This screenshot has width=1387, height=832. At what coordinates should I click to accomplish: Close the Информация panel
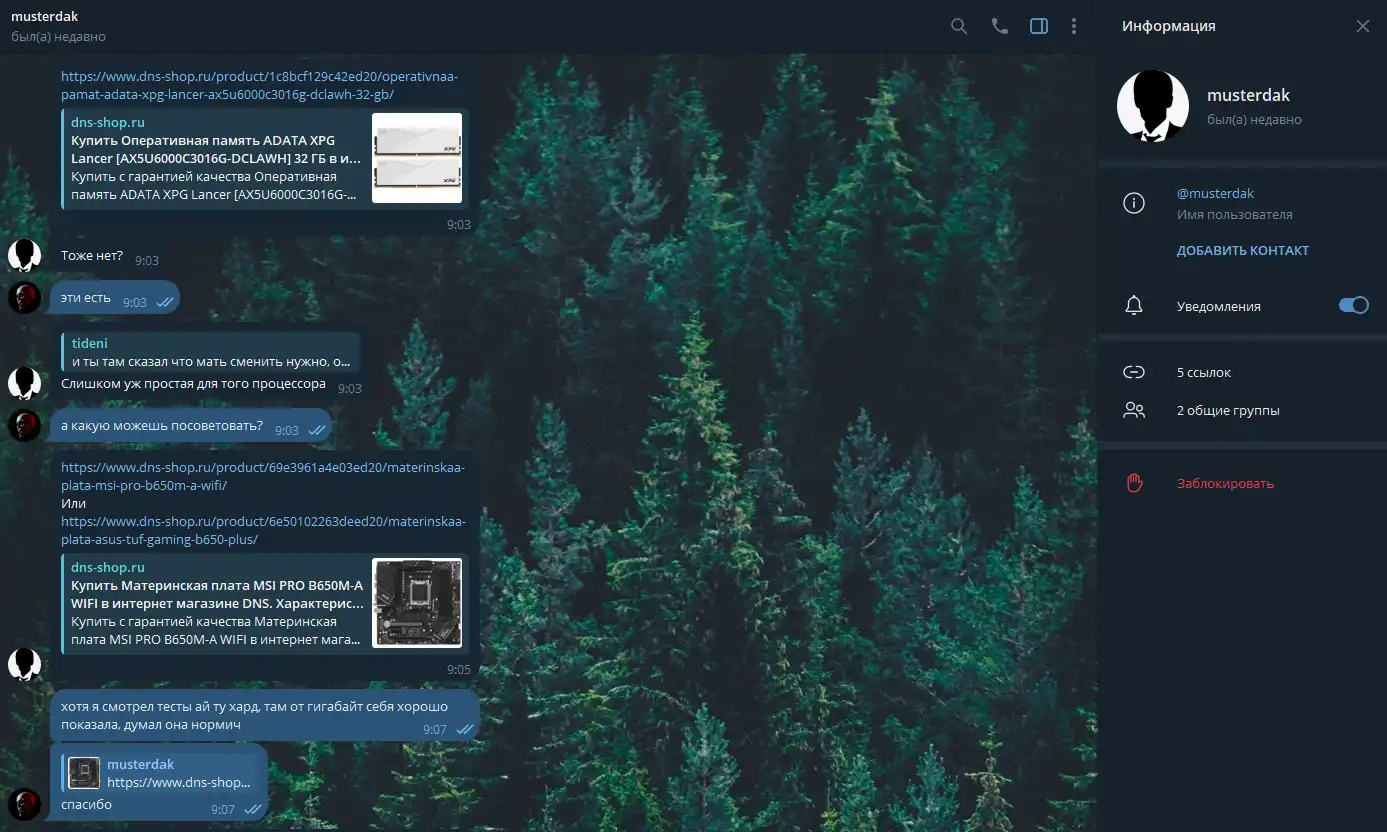1362,27
